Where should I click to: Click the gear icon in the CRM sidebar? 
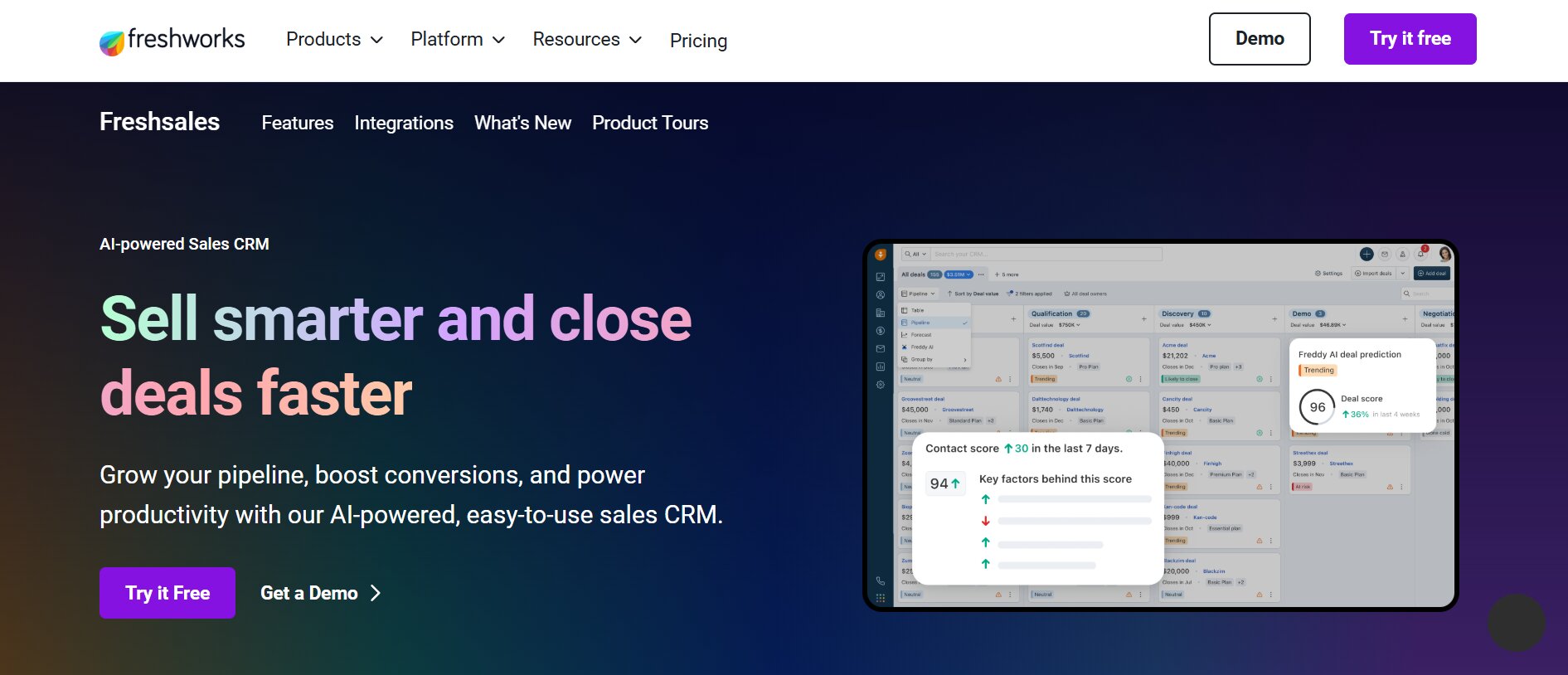click(881, 385)
